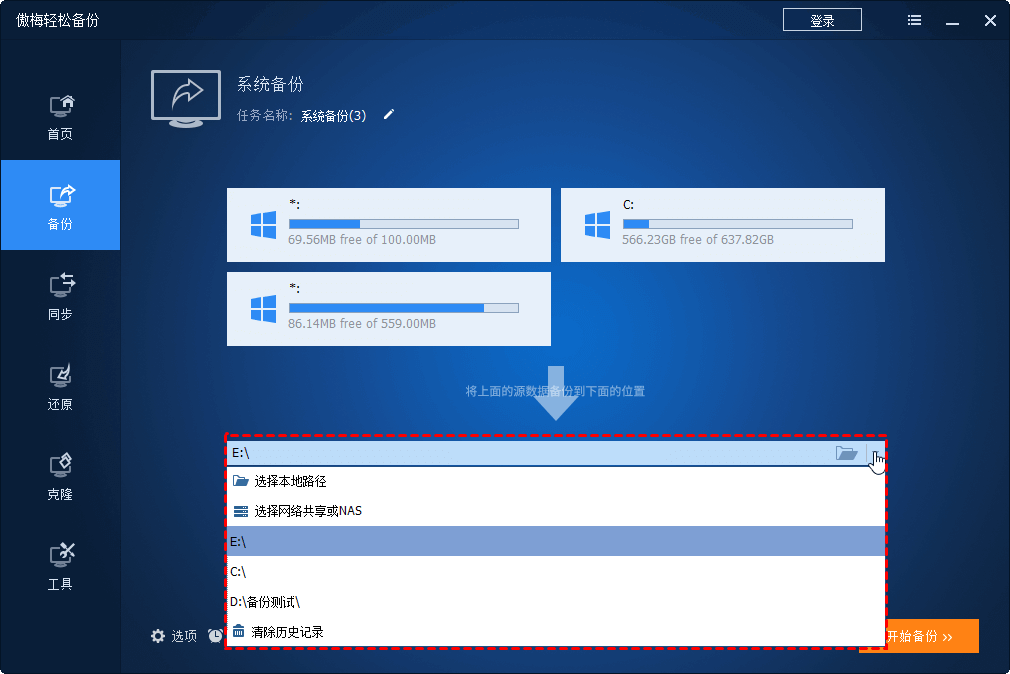
Task: Click the folder browse icon in the path field
Action: 847,453
